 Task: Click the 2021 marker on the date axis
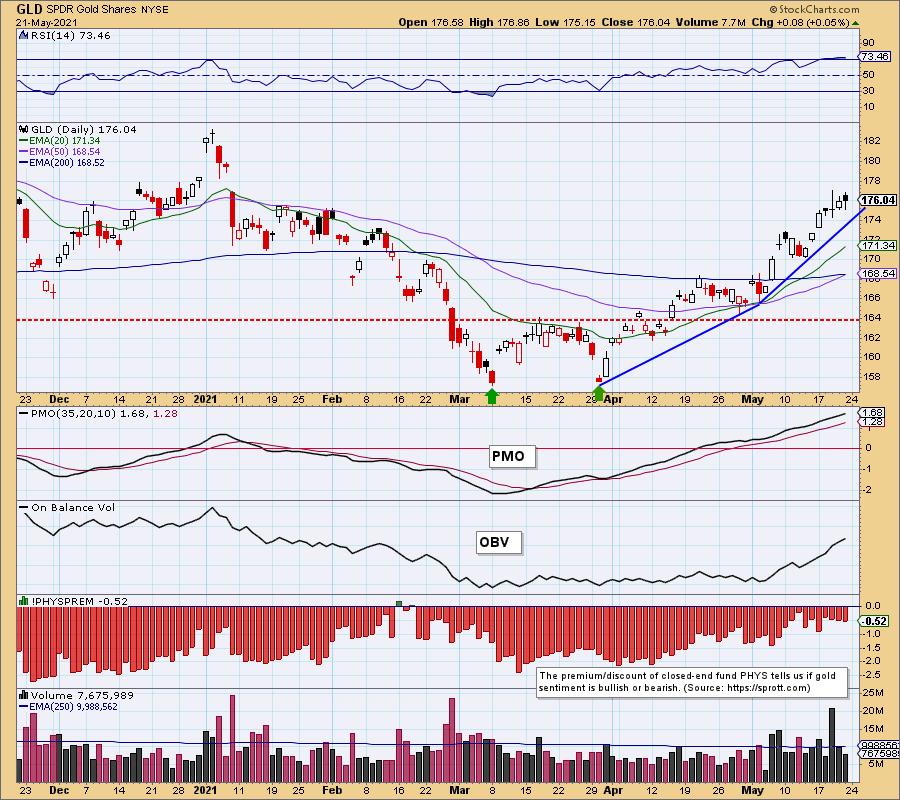click(207, 396)
